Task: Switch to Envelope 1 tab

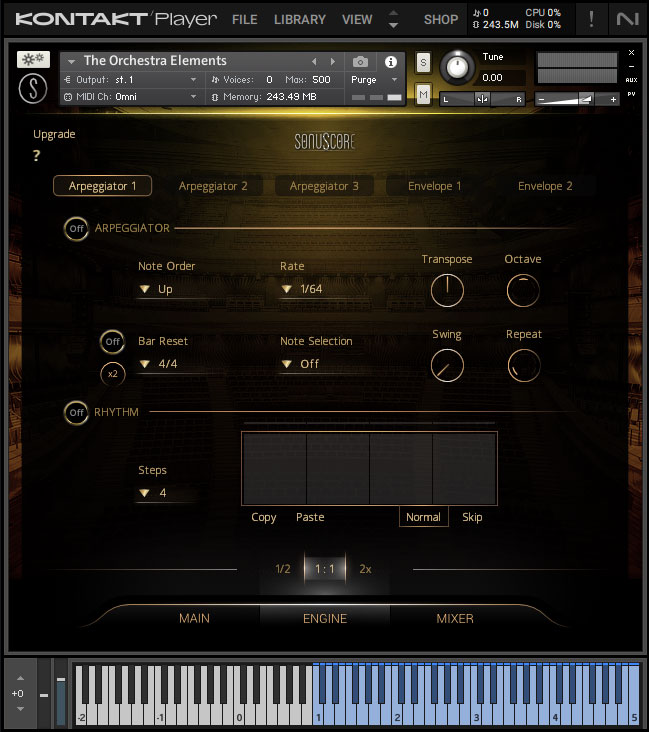Action: pos(435,186)
